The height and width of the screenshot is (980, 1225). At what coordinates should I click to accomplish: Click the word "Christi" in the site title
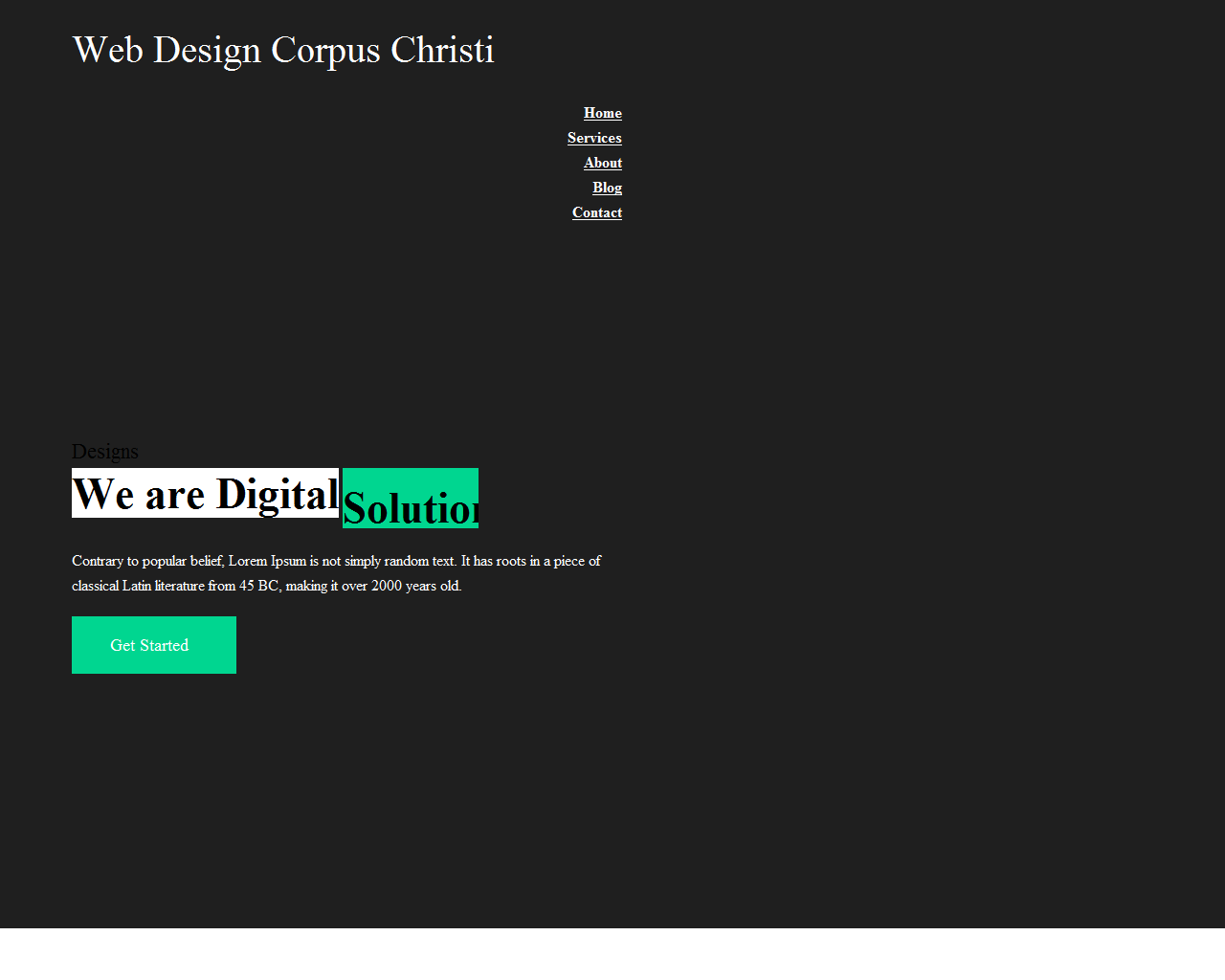pos(442,50)
